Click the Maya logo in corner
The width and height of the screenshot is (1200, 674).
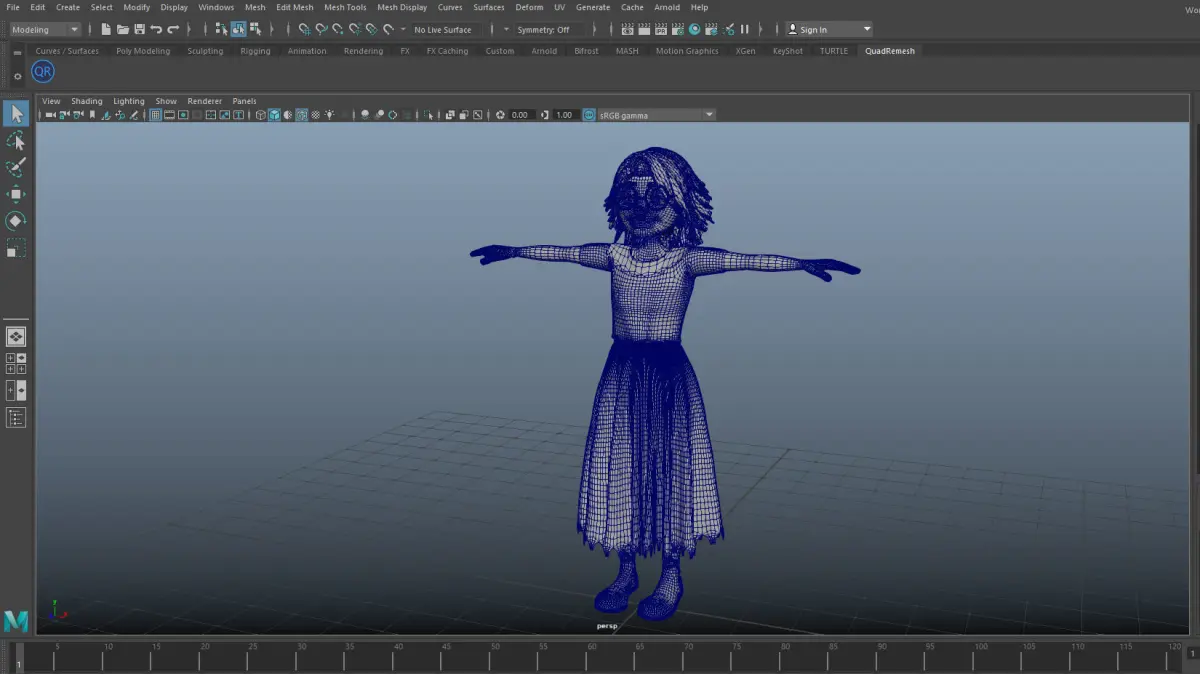click(16, 620)
